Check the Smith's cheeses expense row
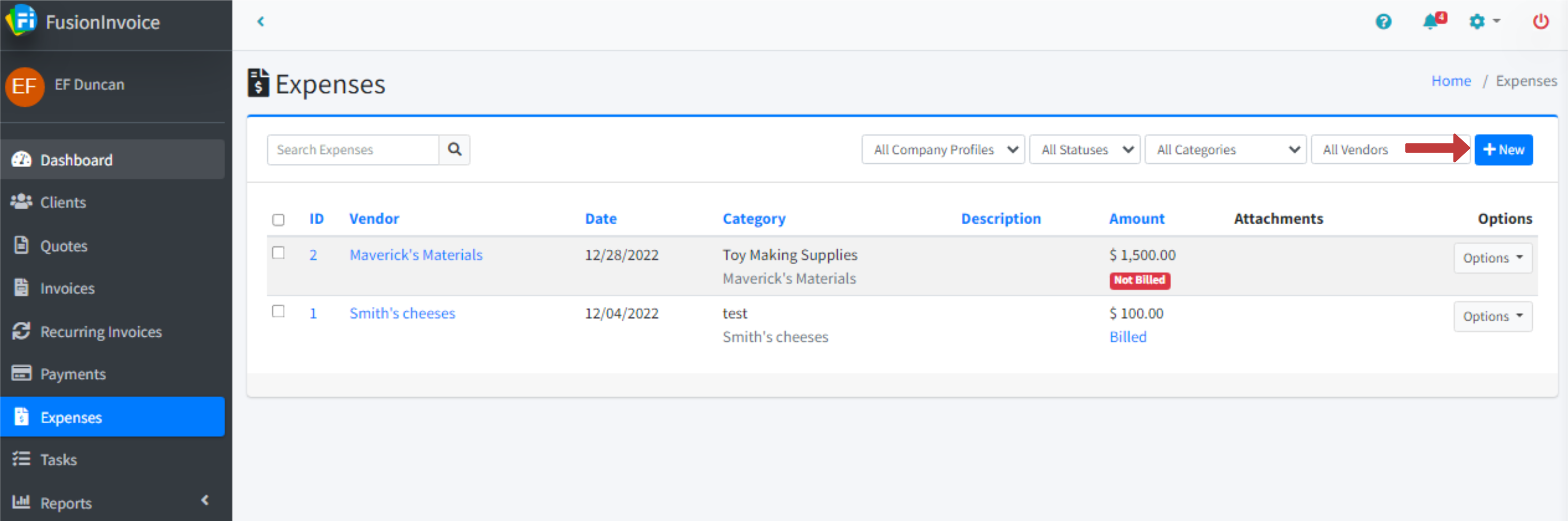 click(278, 311)
